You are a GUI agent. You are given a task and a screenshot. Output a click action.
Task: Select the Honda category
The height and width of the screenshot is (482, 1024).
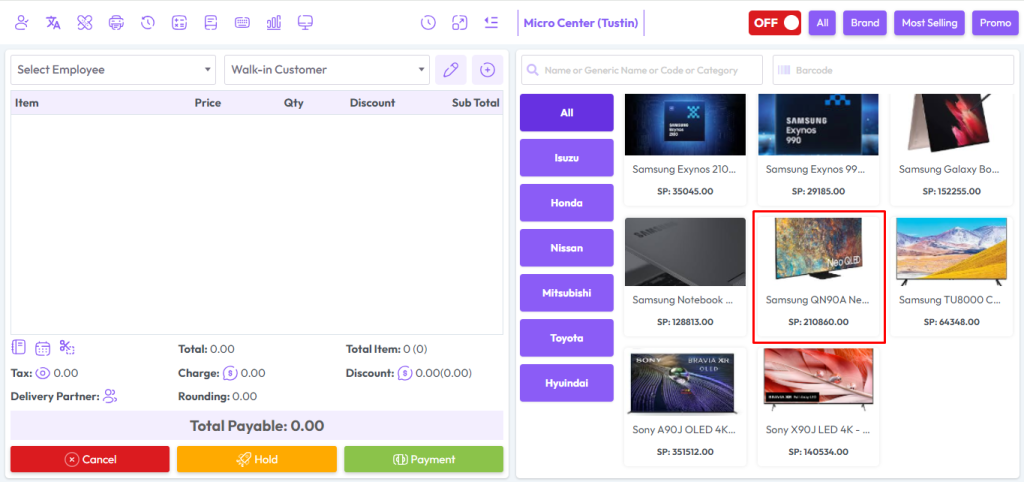point(566,202)
